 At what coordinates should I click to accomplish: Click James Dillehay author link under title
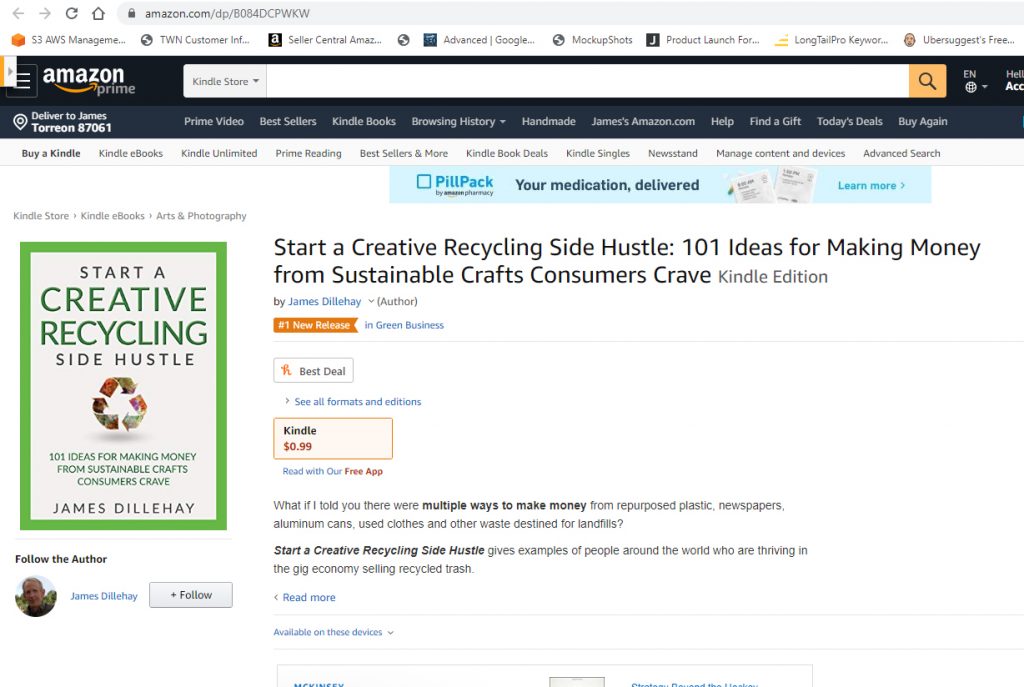tap(325, 301)
